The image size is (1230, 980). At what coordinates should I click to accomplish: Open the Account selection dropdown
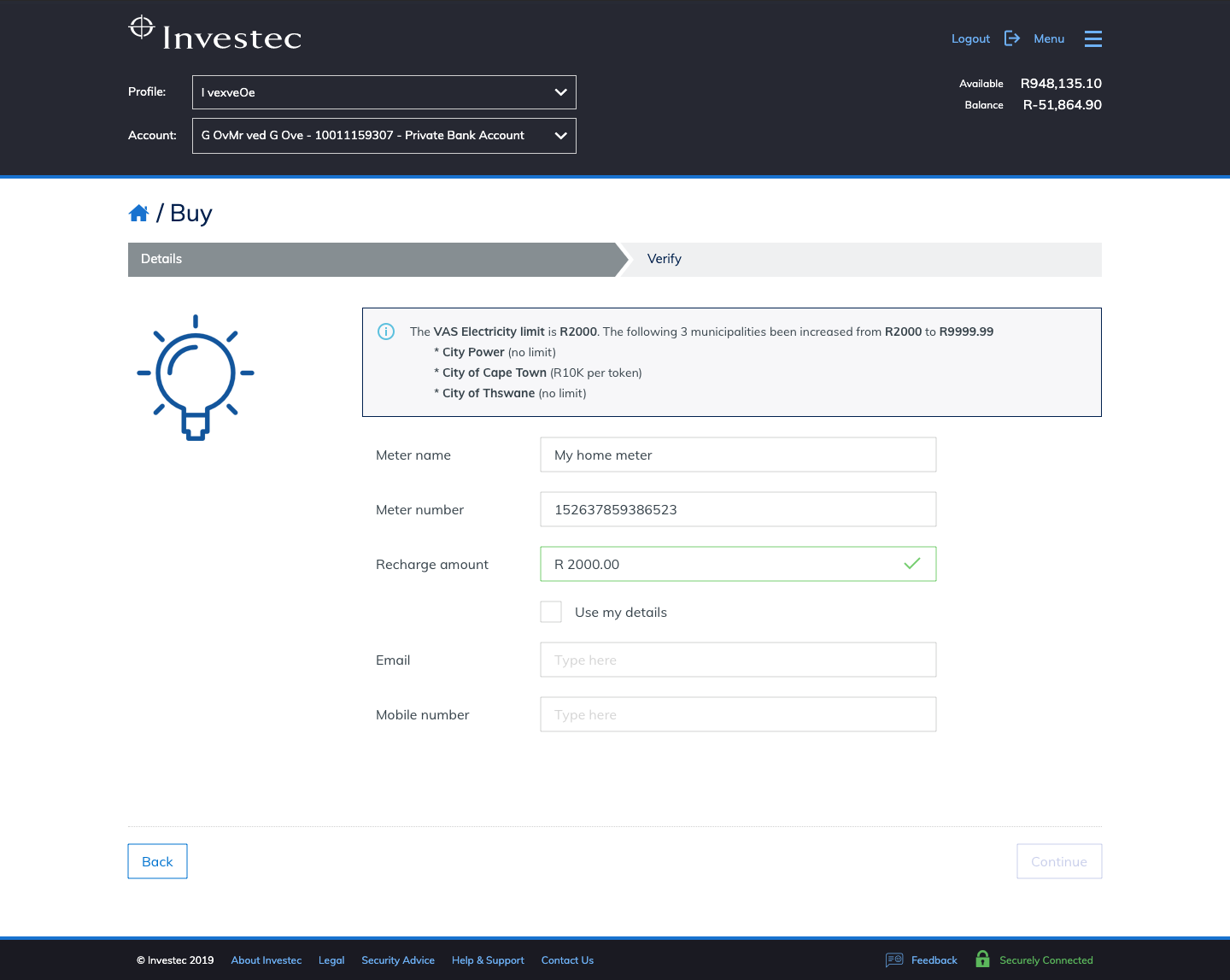coord(384,136)
